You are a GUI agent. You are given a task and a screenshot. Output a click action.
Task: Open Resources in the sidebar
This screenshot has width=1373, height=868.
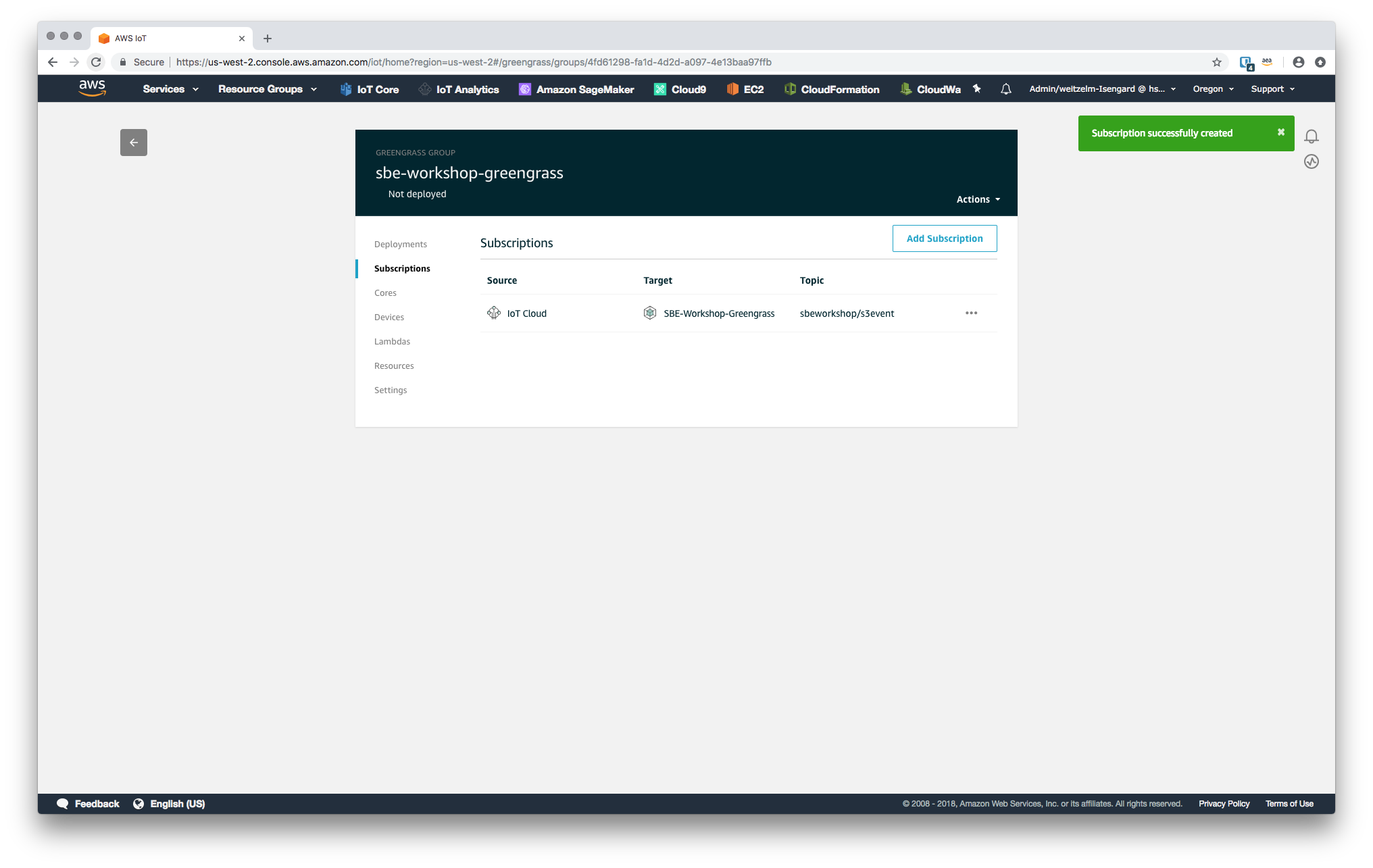[x=394, y=365]
